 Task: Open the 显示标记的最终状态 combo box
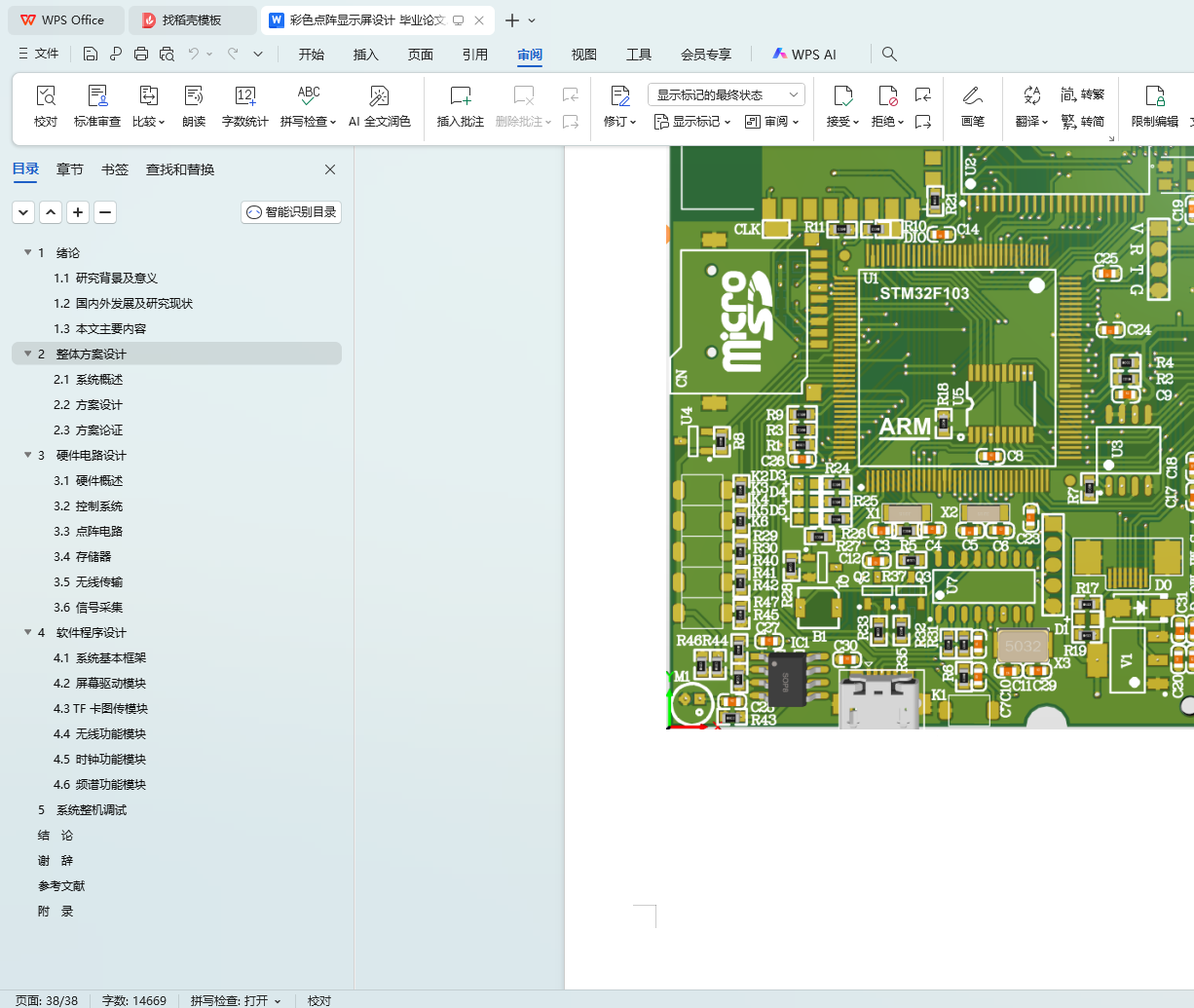(x=726, y=94)
